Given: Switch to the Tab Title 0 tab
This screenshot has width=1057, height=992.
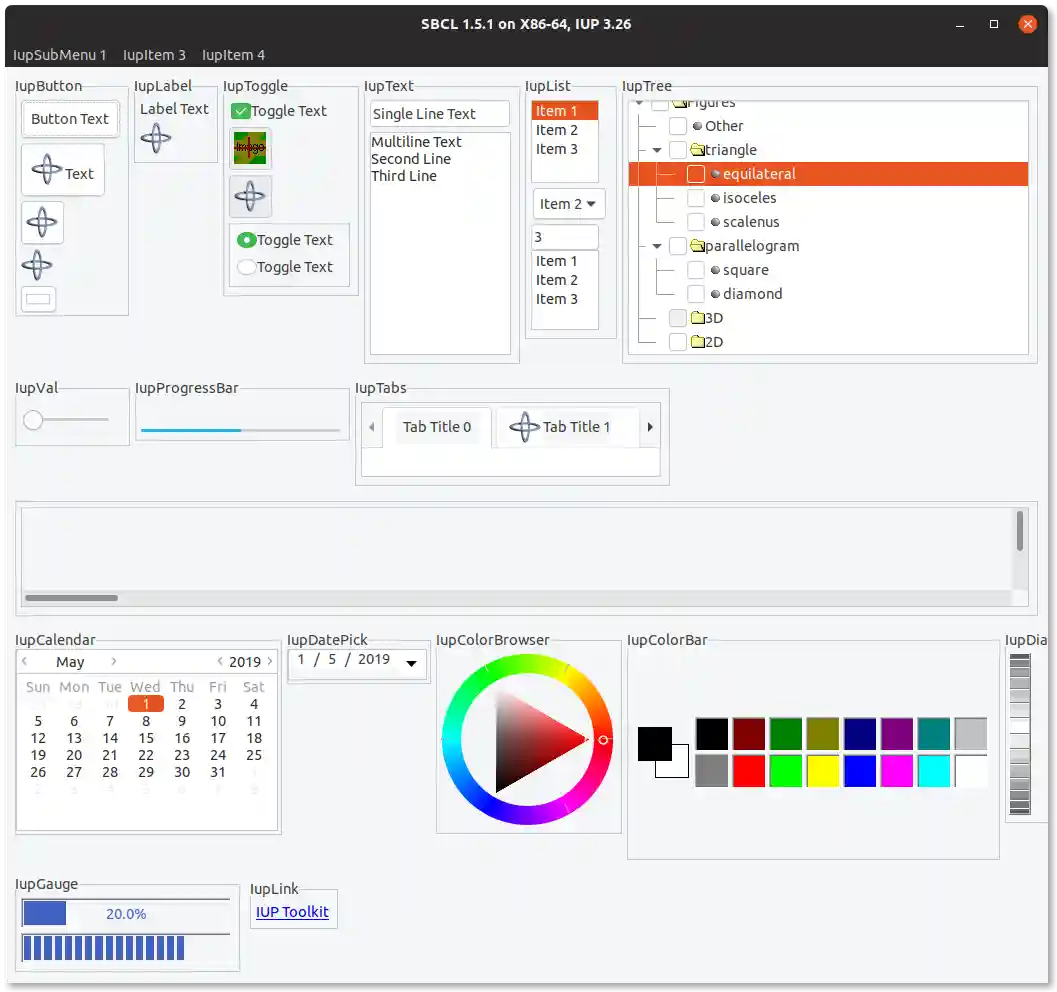Looking at the screenshot, I should coord(437,426).
